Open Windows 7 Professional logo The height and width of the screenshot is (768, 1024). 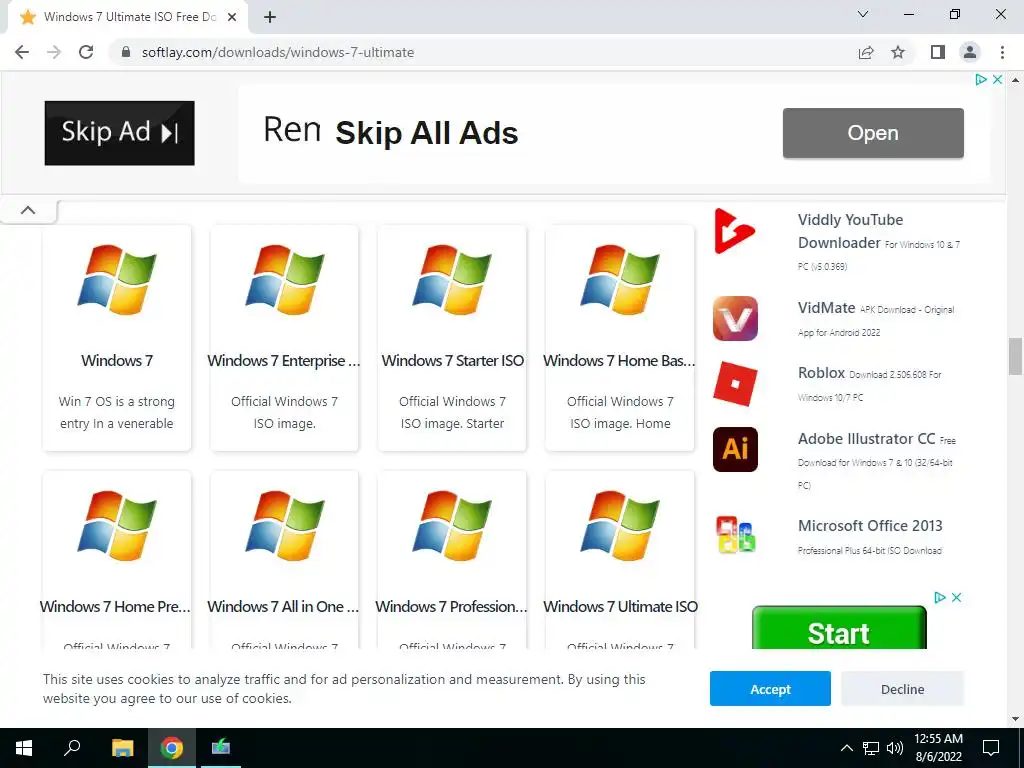click(452, 526)
